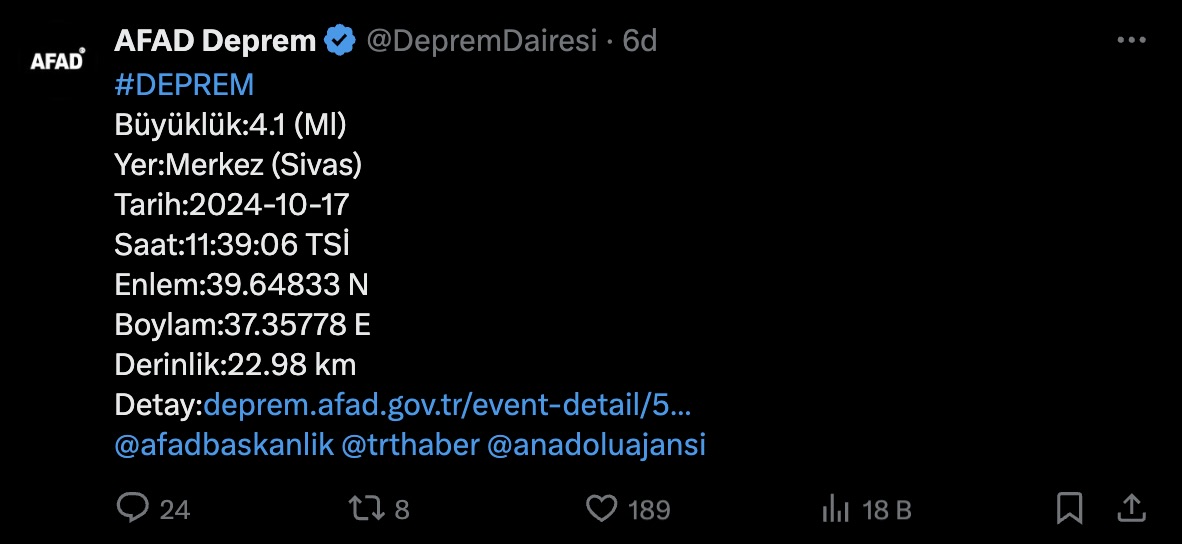
Task: Click the reply comment icon
Action: [x=132, y=508]
